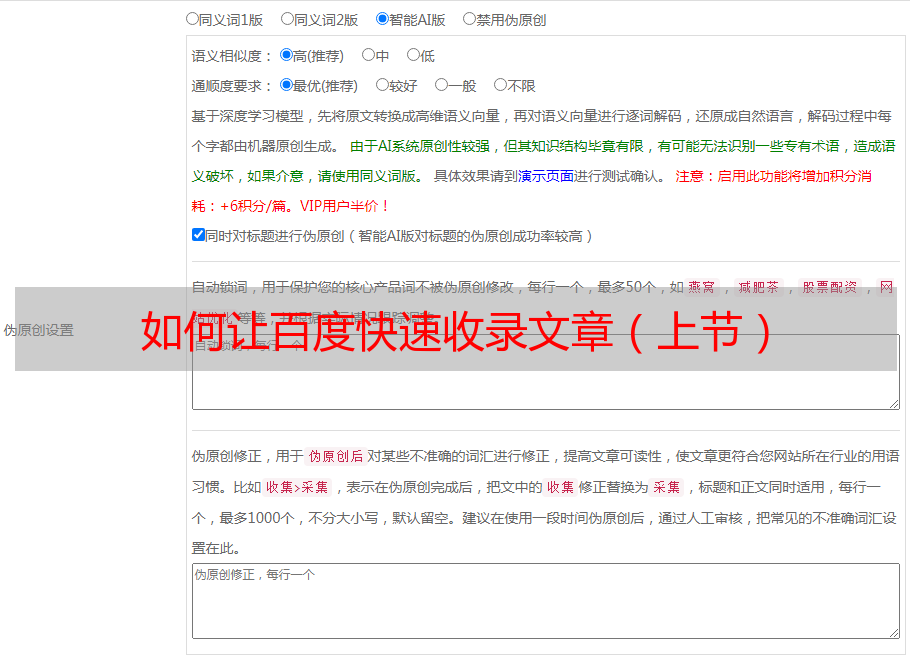Open the 演示页面 link
This screenshot has height=658, width=911.
[x=545, y=176]
